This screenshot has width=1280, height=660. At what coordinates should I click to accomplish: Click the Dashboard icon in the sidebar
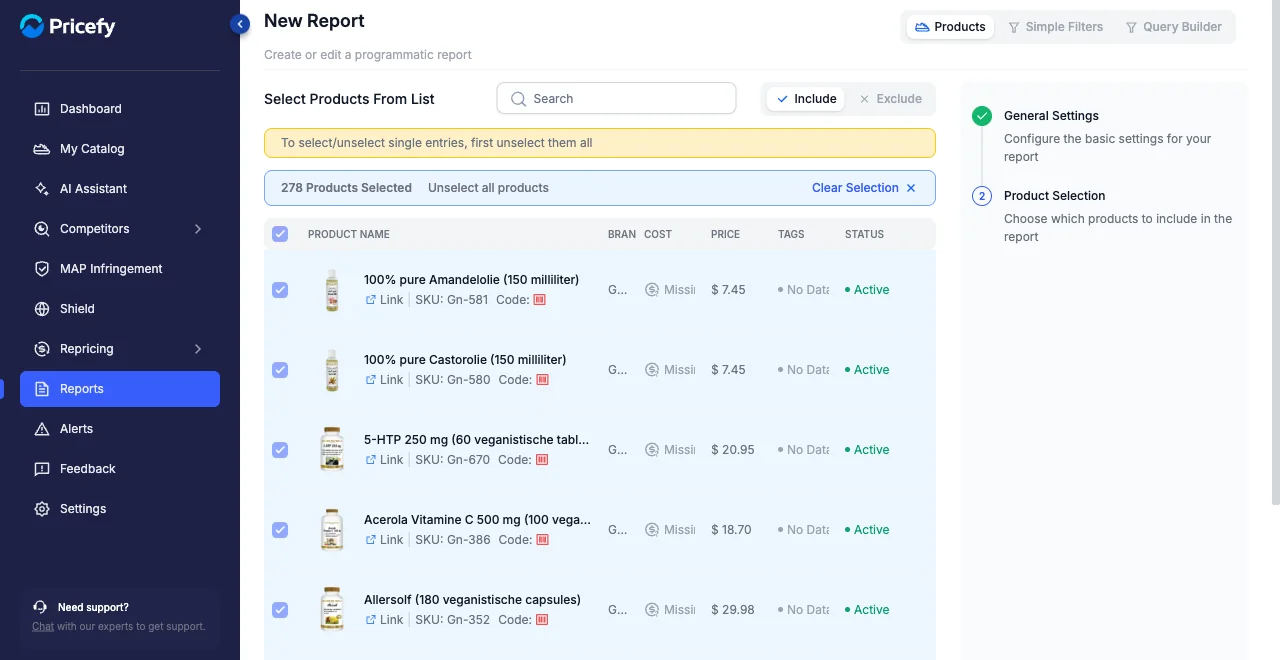click(42, 109)
